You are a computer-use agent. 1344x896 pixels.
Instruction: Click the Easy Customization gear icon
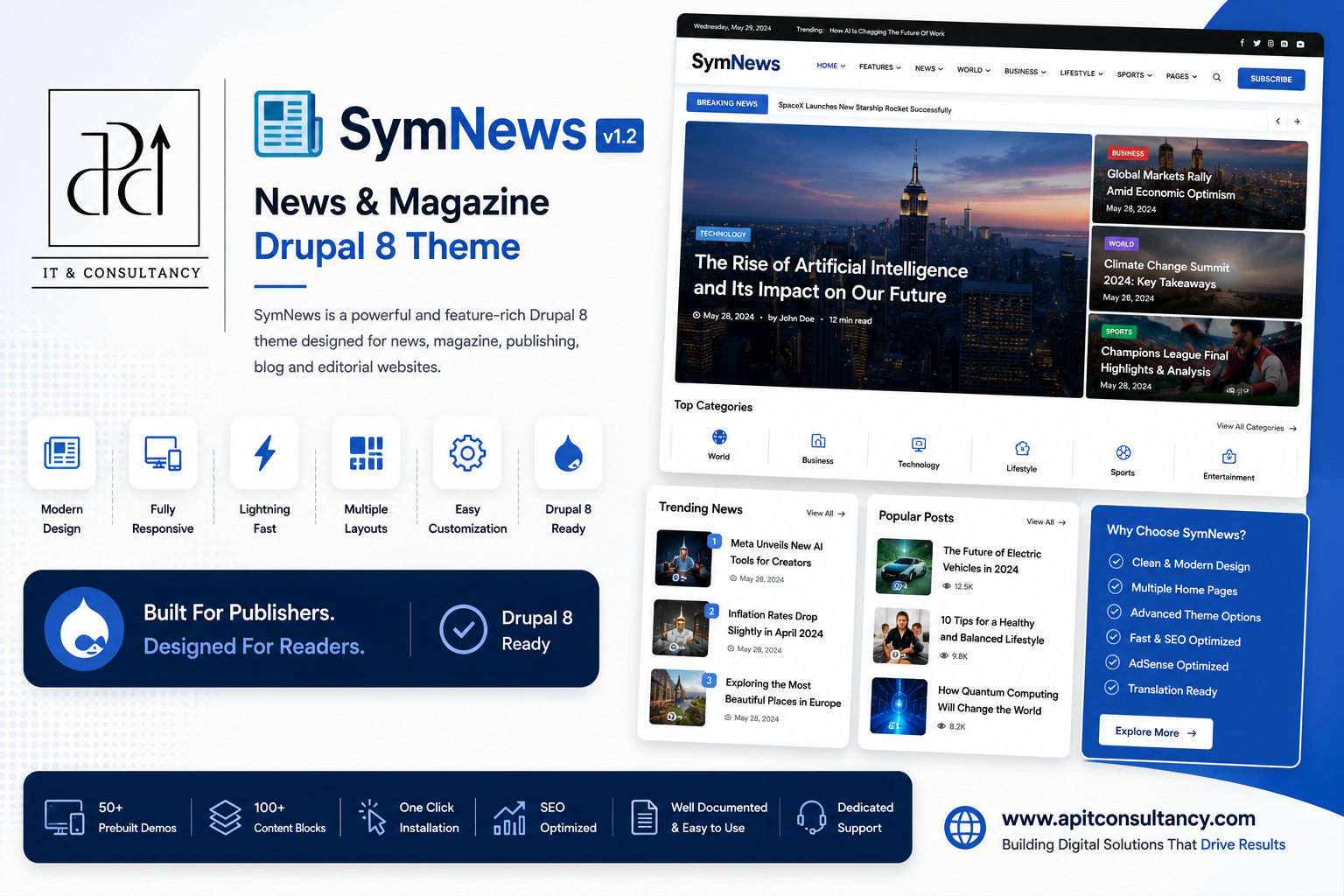pyautogui.click(x=467, y=453)
